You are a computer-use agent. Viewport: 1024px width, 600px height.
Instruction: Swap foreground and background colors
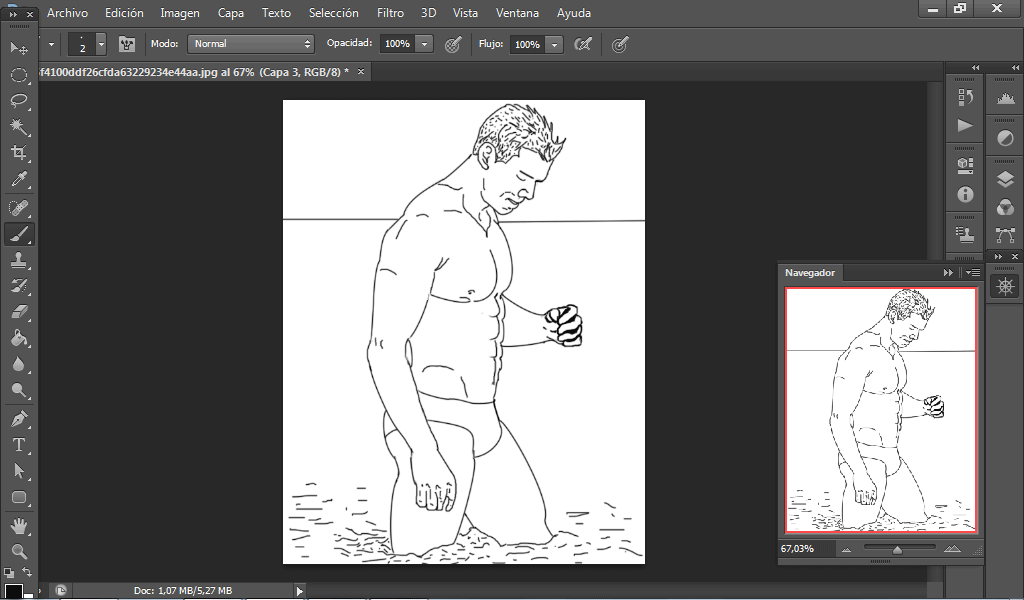27,572
